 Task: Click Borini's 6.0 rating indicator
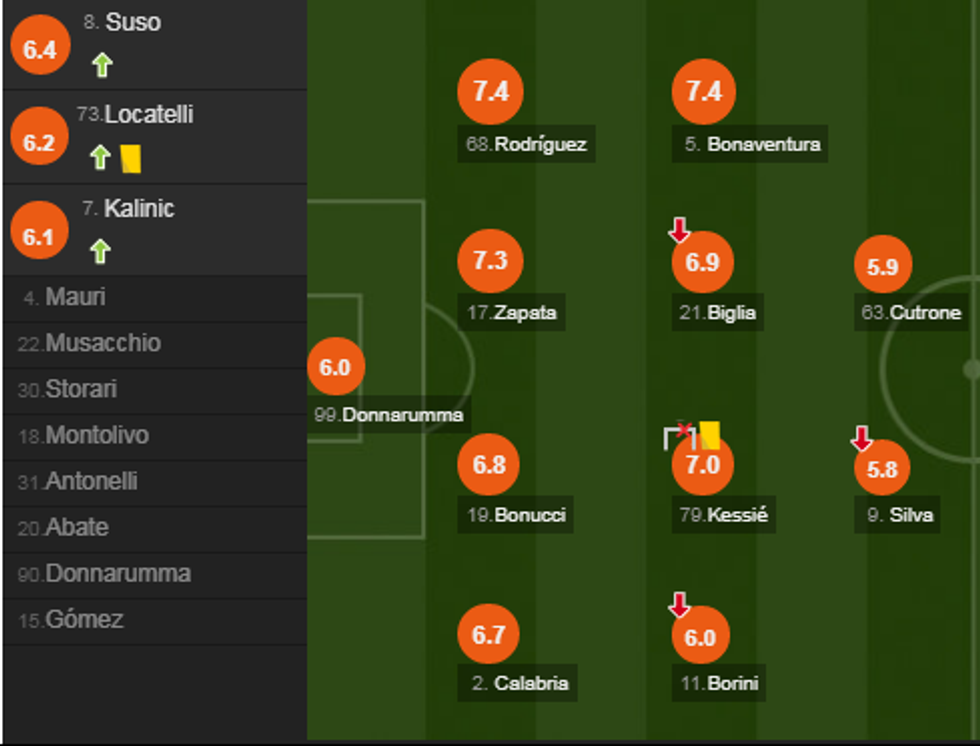click(x=702, y=635)
